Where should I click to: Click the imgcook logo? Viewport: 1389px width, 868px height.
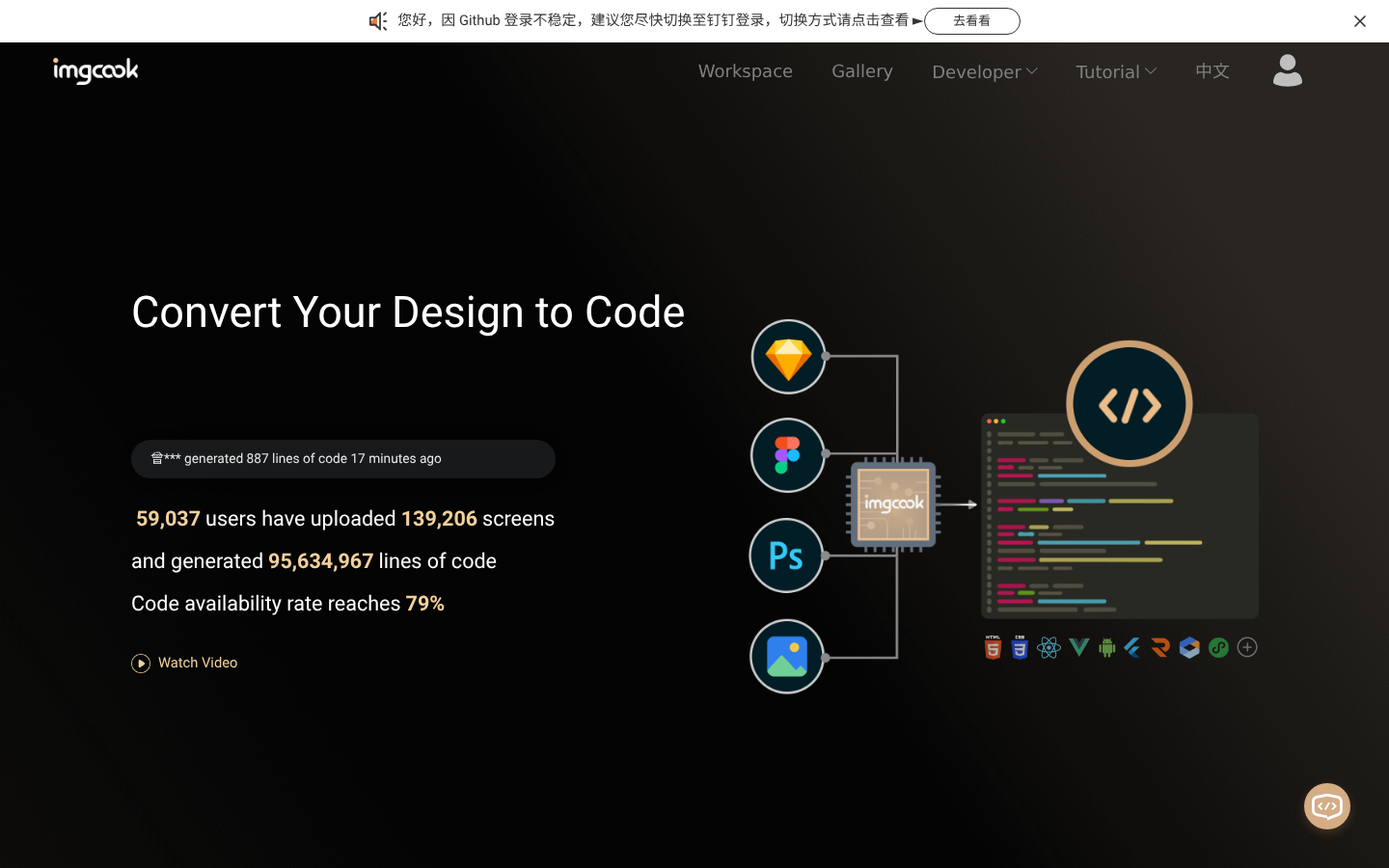pyautogui.click(x=95, y=70)
